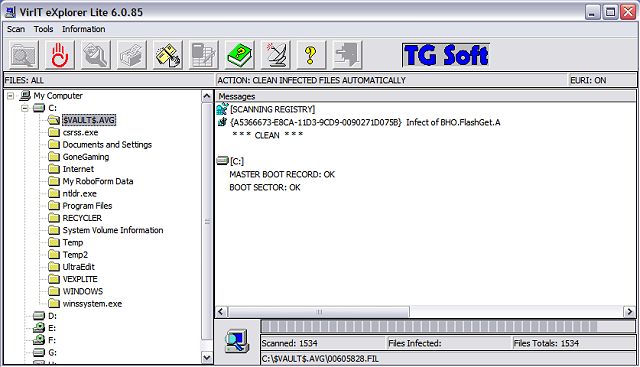Select Documents and Settings folder
The height and width of the screenshot is (367, 640).
[x=107, y=145]
